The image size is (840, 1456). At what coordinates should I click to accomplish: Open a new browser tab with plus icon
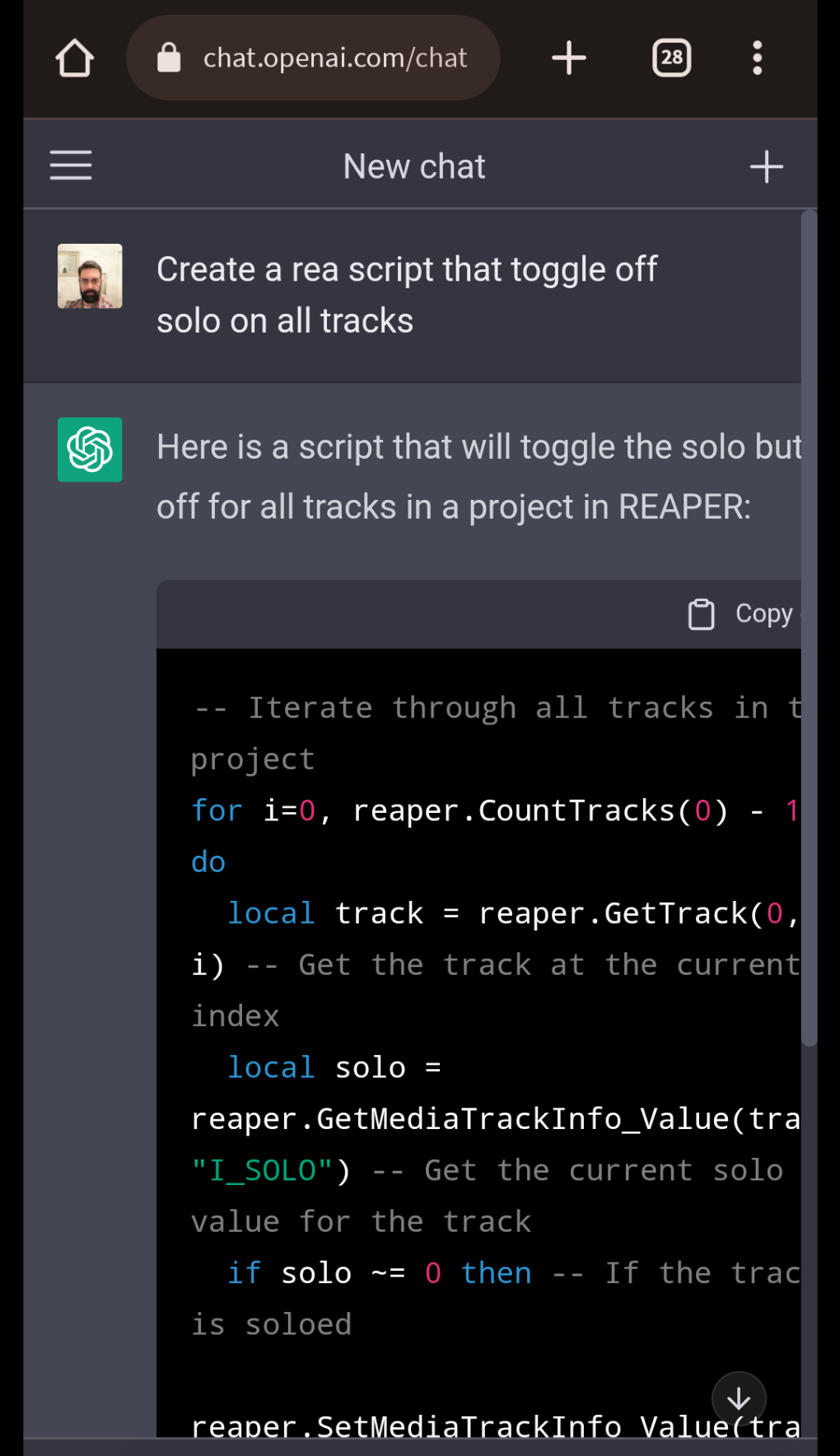pos(568,58)
